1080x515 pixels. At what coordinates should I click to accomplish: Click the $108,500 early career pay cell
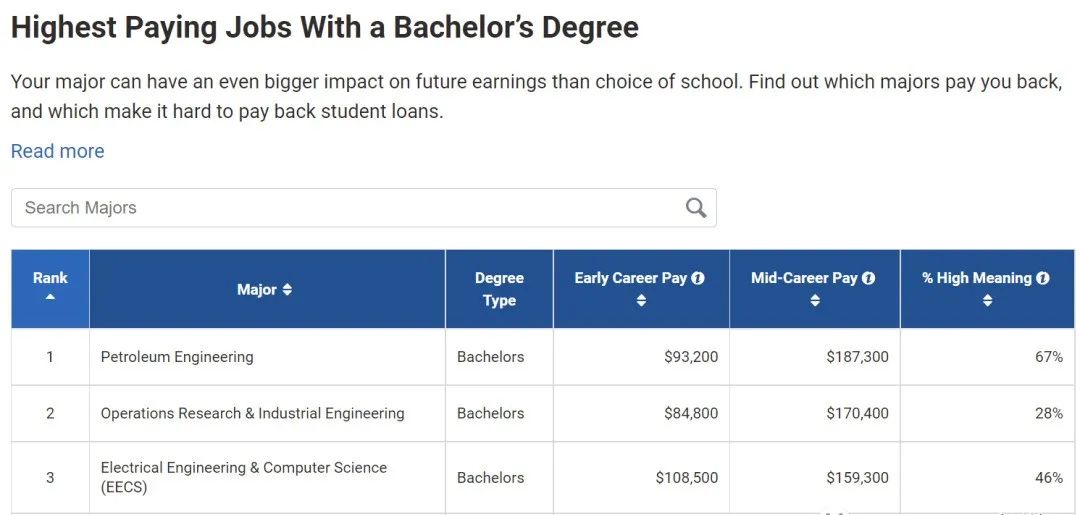686,478
